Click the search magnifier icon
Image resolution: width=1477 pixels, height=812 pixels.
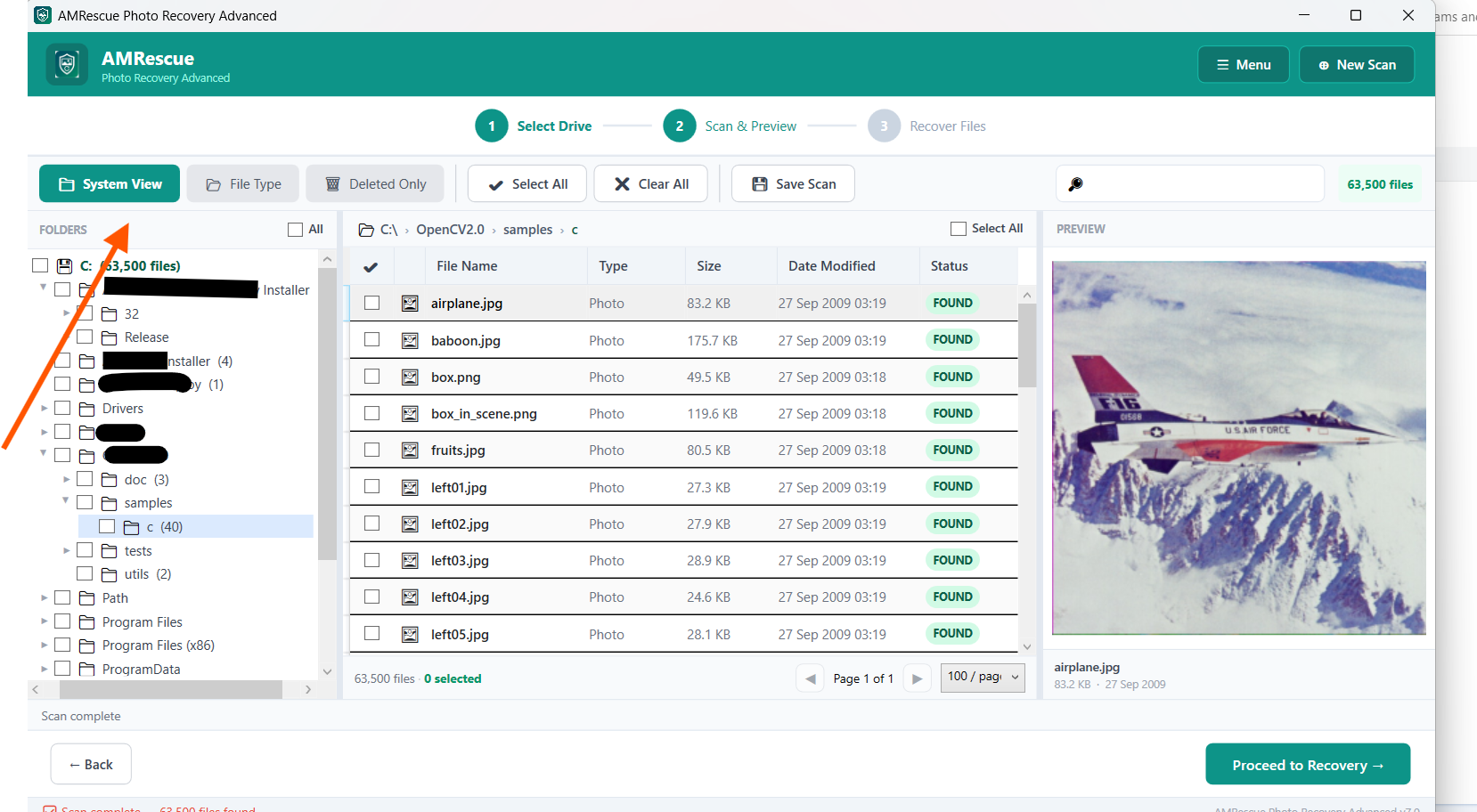[x=1075, y=184]
